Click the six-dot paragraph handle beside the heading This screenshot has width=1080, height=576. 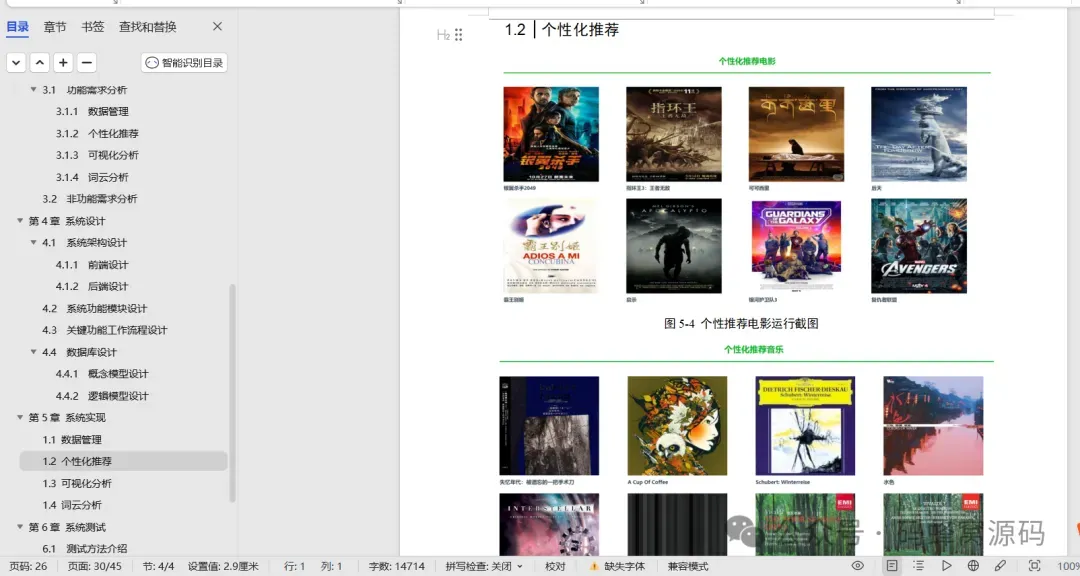459,34
